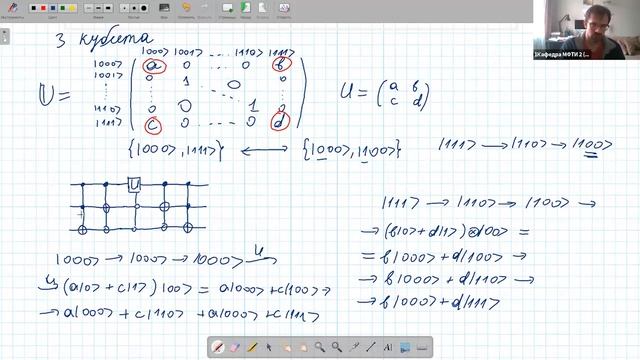
Task: Select the pen tool in bottom palette
Action: pyautogui.click(x=218, y=347)
